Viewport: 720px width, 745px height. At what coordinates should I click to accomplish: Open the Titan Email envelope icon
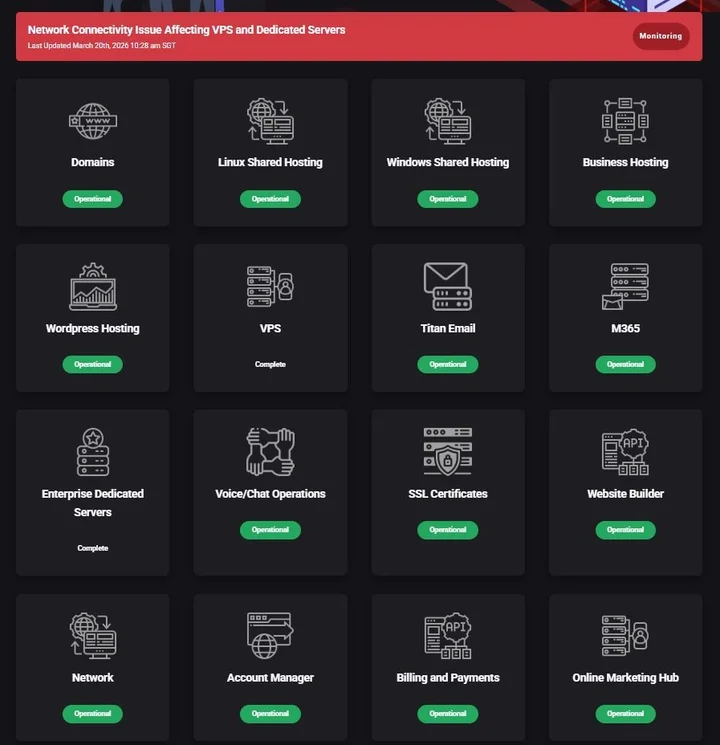tap(448, 287)
